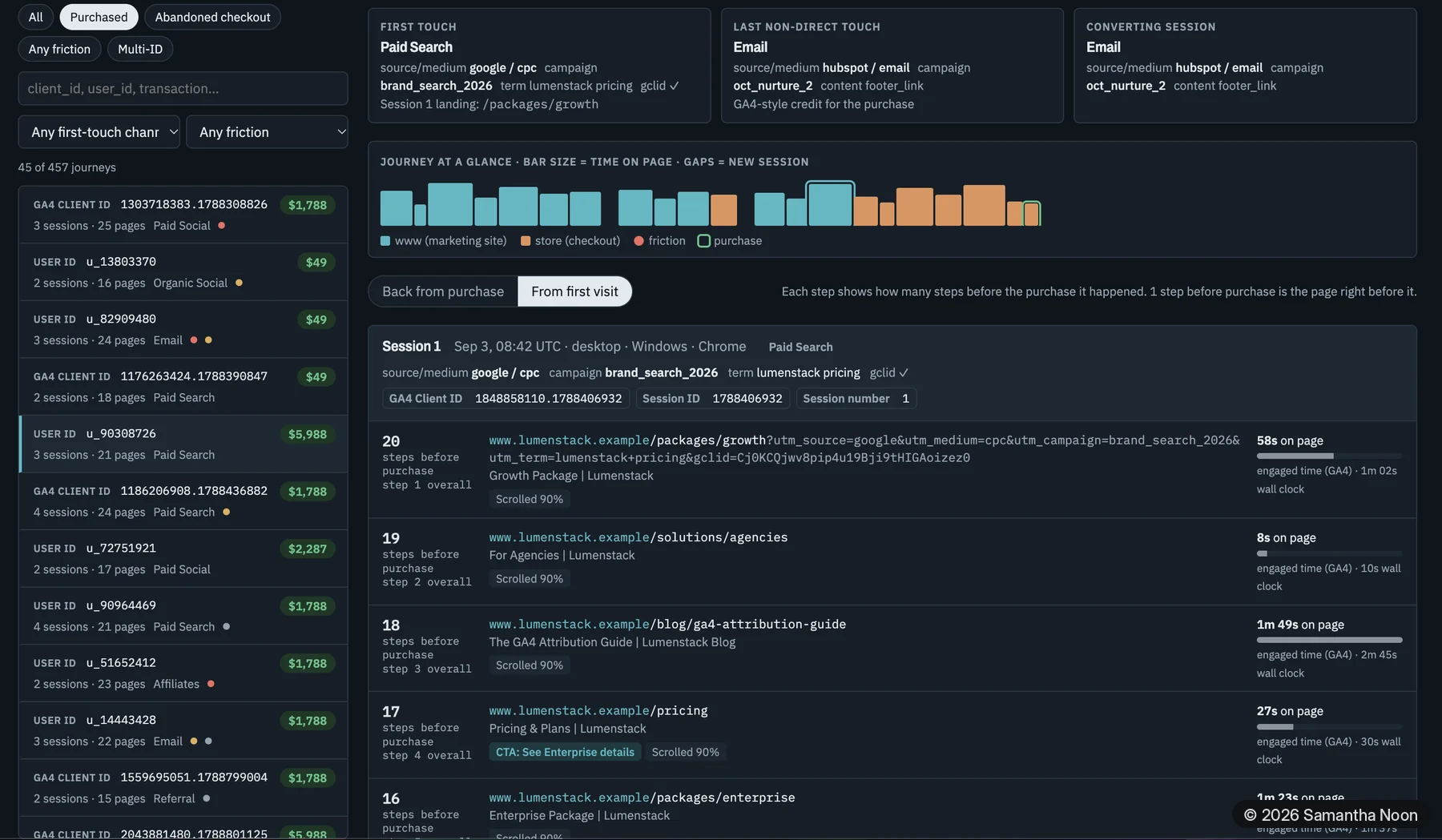Toggle the Any friction filter chip
The width and height of the screenshot is (1442, 840).
(59, 49)
